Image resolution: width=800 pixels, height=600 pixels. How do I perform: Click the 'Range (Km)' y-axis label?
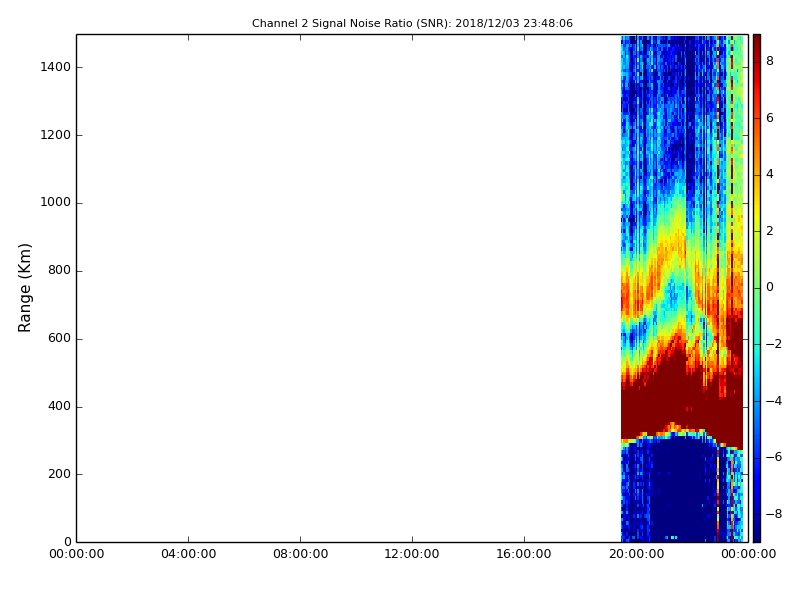click(x=24, y=288)
